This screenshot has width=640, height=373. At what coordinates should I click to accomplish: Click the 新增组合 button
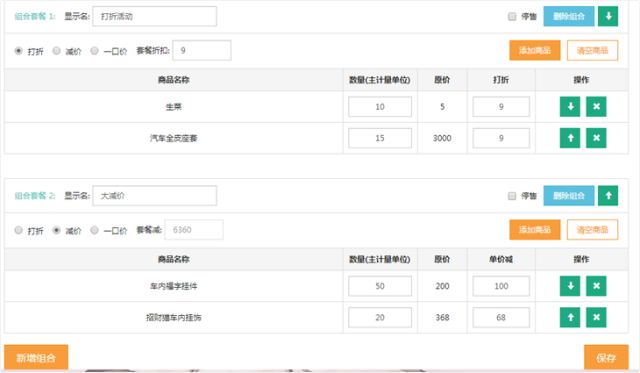click(x=36, y=358)
